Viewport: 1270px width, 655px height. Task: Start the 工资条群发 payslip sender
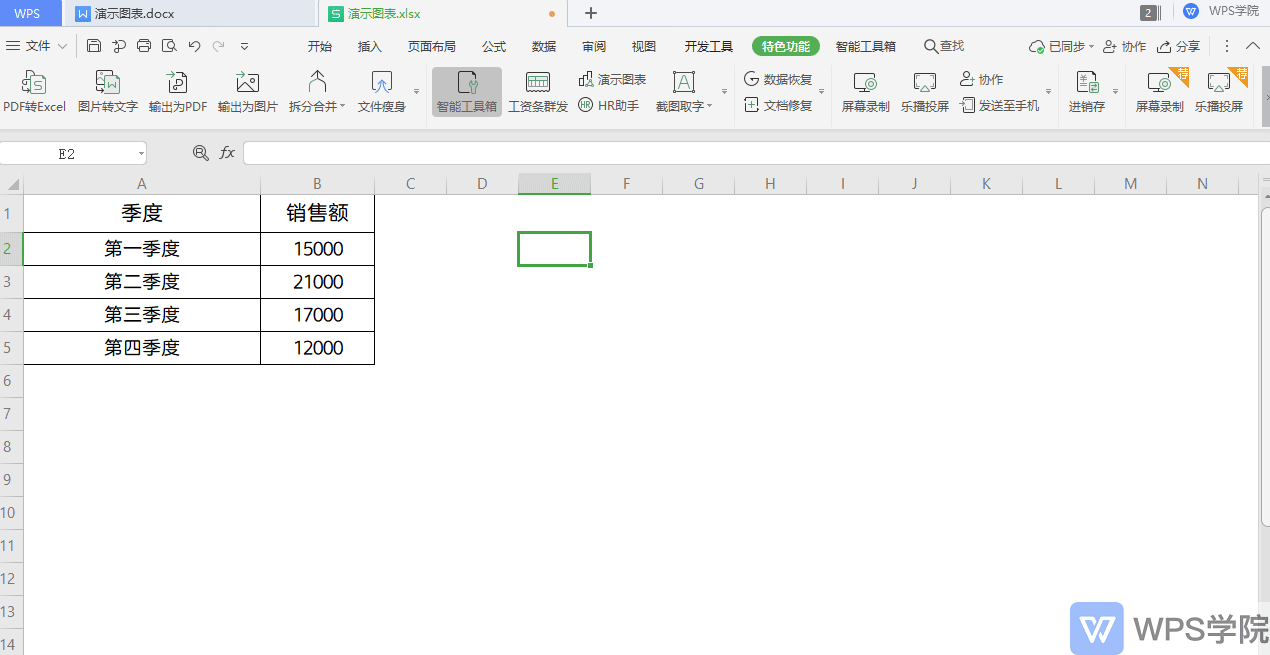pyautogui.click(x=538, y=92)
